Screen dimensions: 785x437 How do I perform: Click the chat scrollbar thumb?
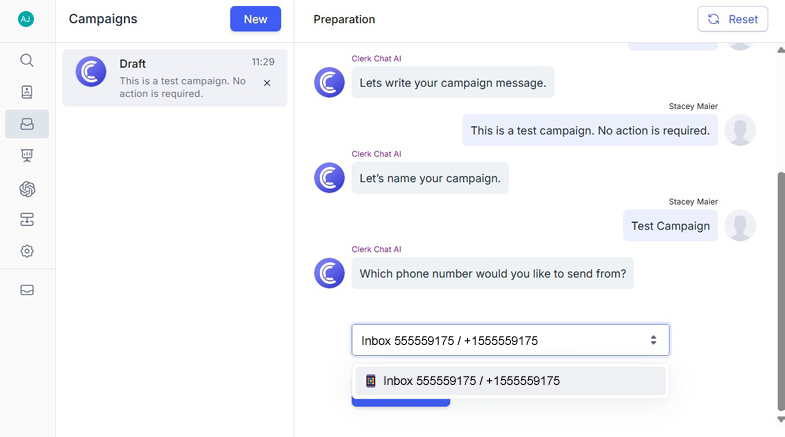pyautogui.click(x=781, y=291)
